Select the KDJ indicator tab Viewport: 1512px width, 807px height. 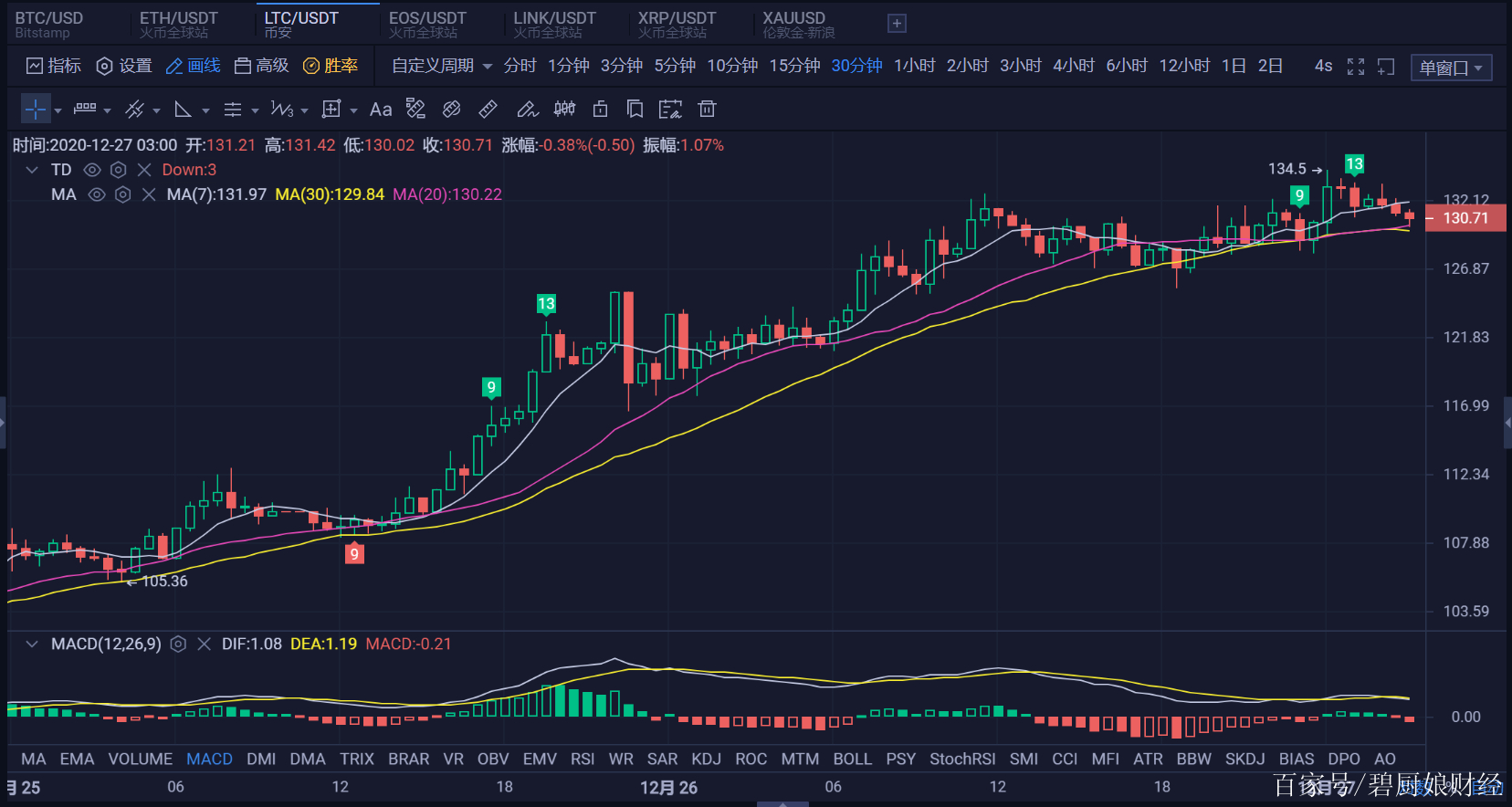706,759
